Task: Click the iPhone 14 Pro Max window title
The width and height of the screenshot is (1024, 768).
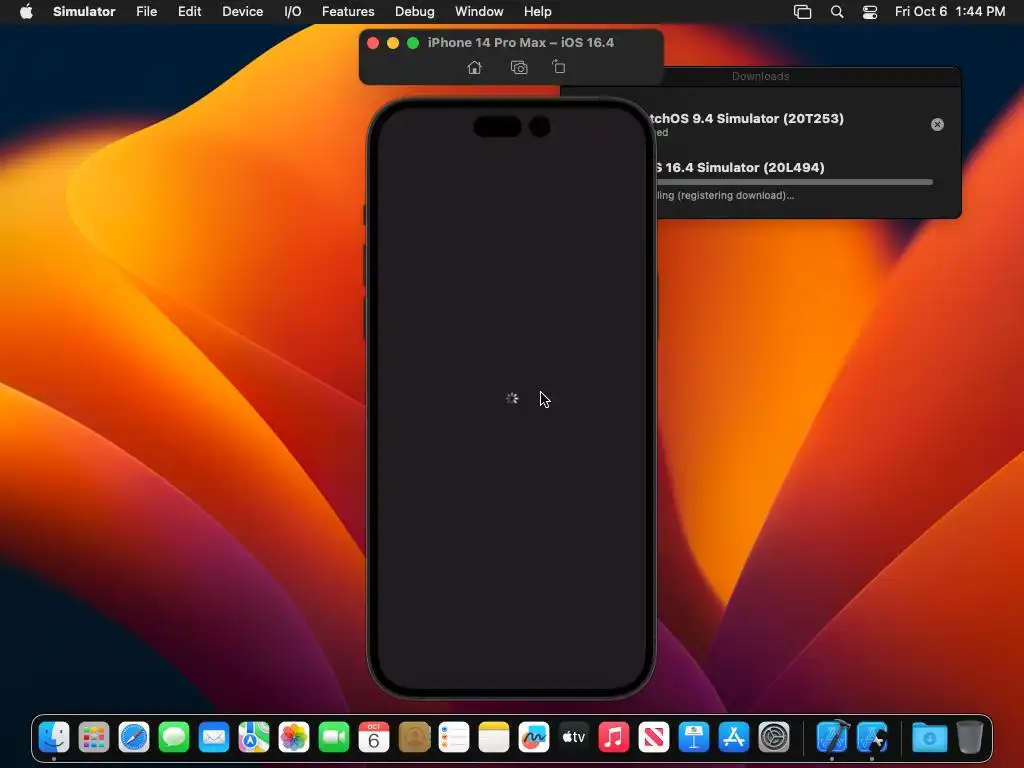Action: [x=520, y=42]
